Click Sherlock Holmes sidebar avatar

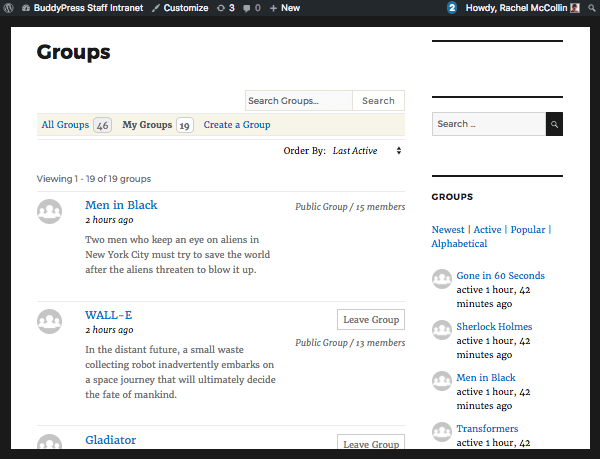(442, 330)
